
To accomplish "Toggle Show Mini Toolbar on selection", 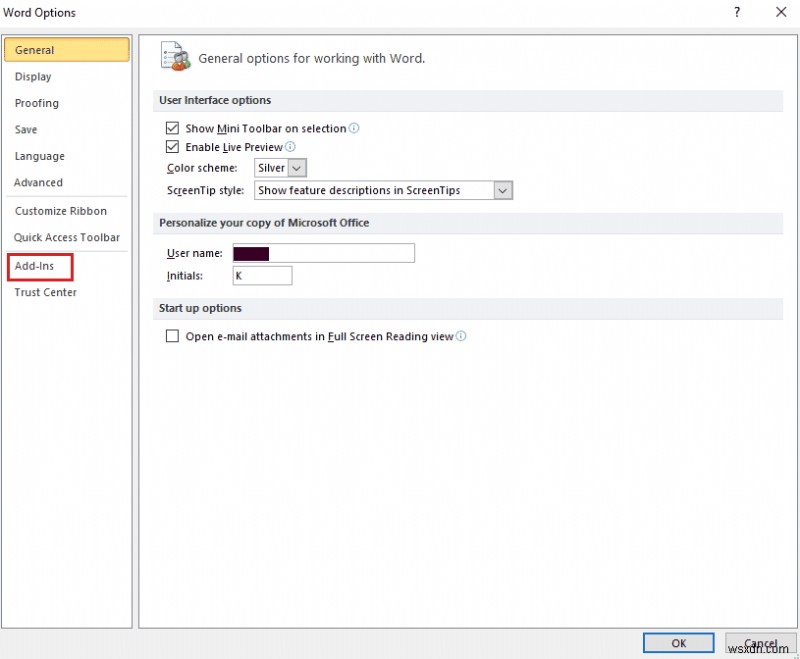I will pos(172,128).
